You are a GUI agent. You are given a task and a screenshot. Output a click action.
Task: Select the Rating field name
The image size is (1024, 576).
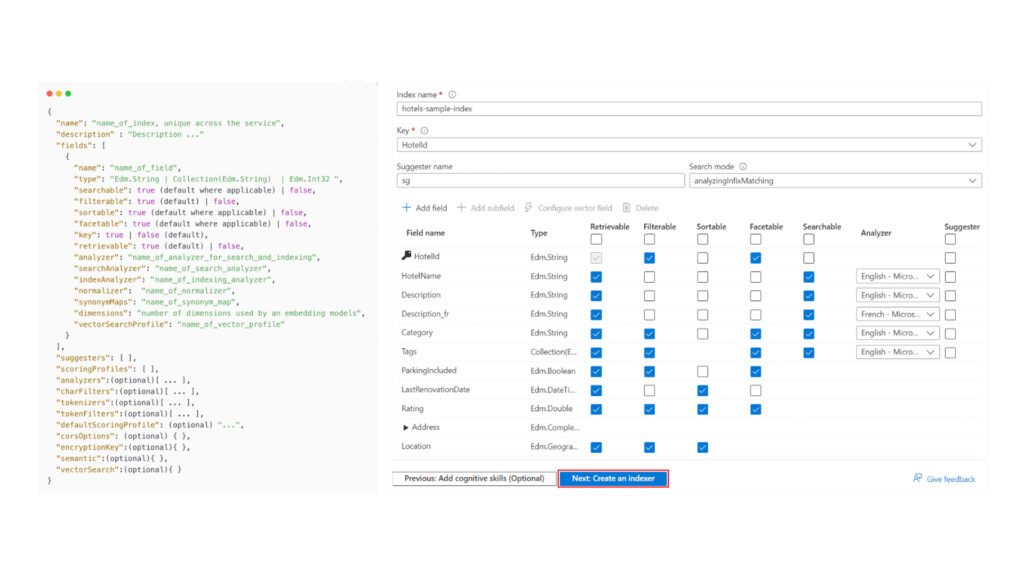click(412, 409)
